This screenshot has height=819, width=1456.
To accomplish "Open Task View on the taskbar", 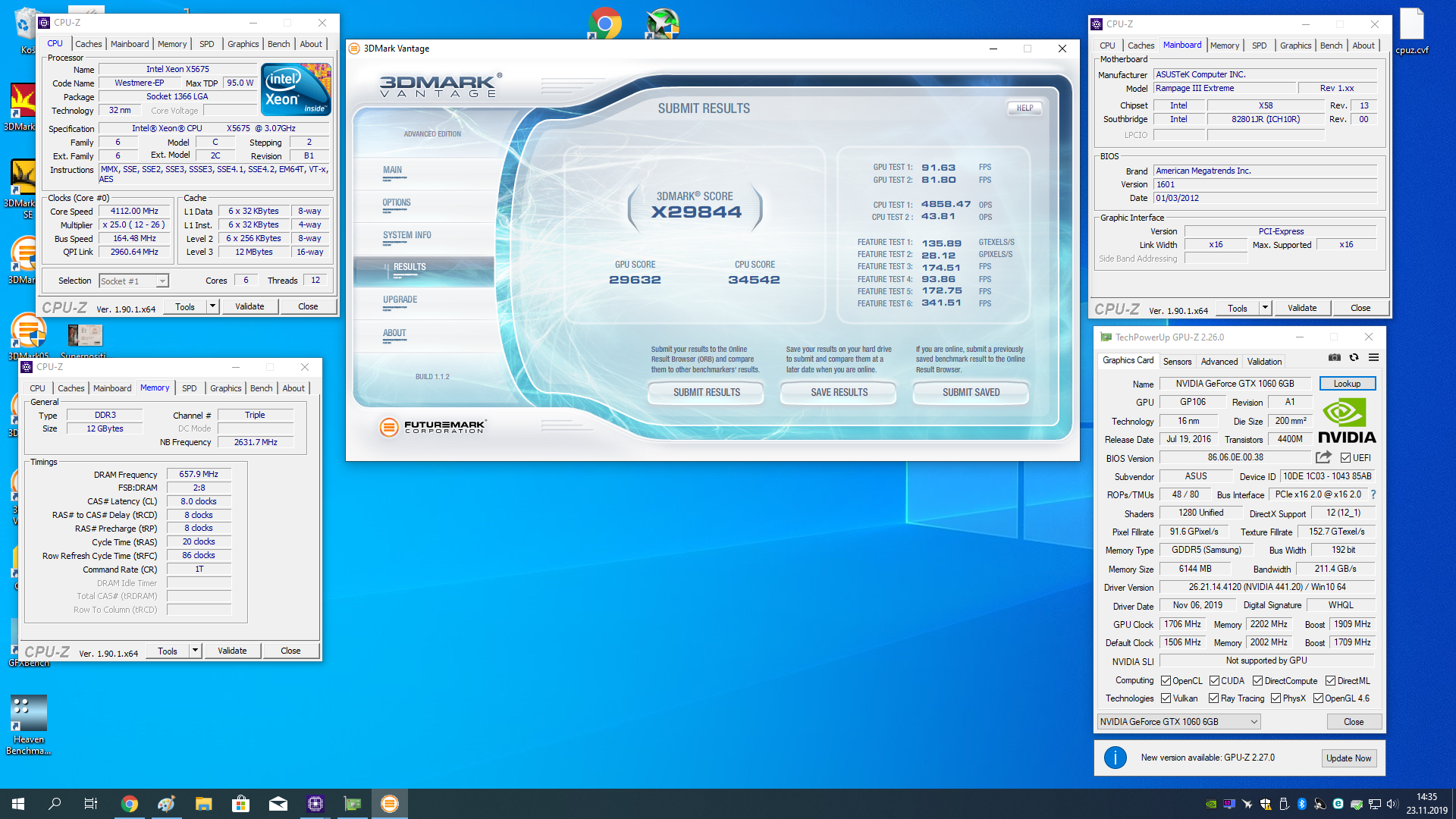I will click(x=91, y=804).
